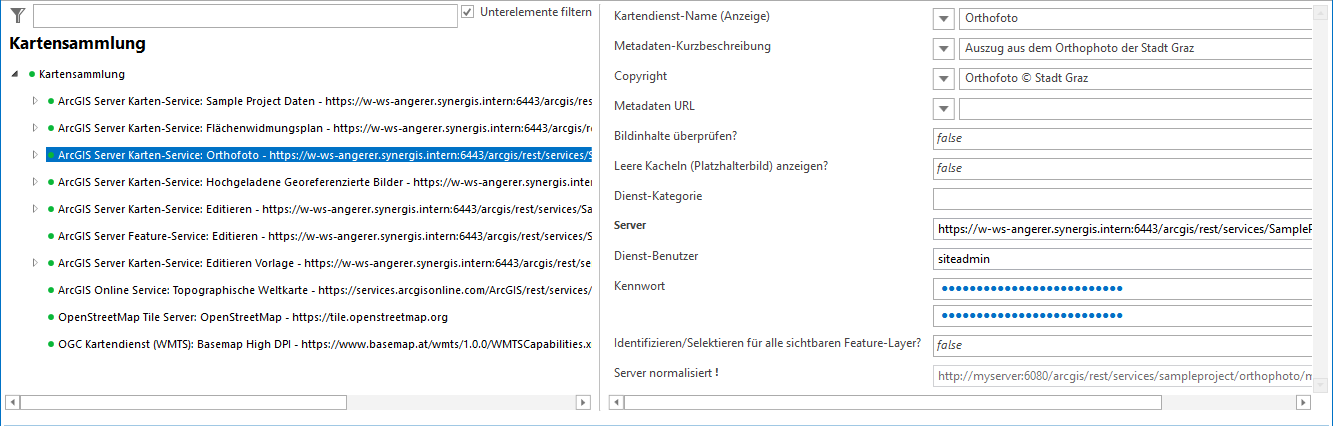Open dropdown beside Copyright field

pos(944,79)
